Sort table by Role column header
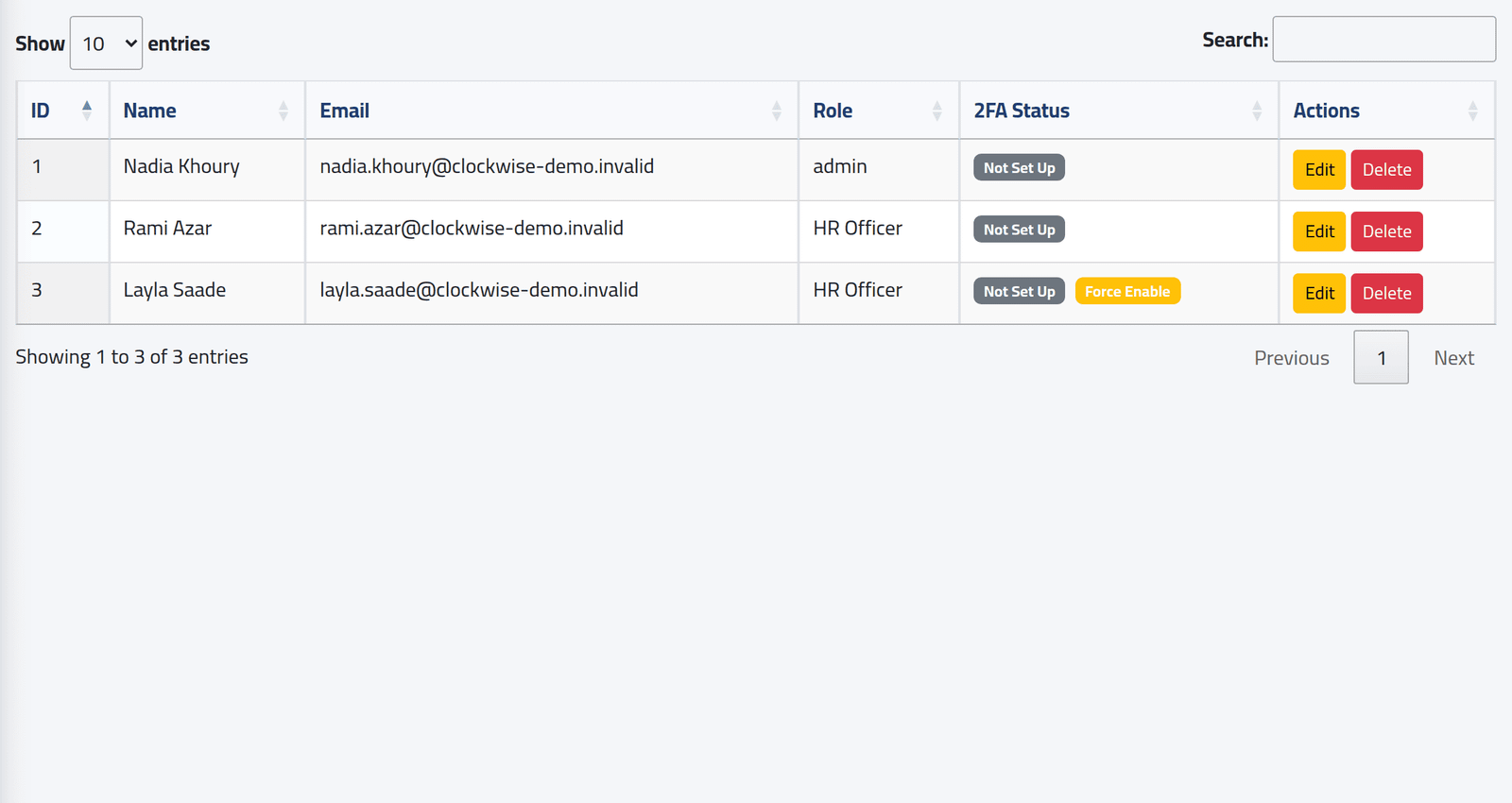Screen dimensions: 1512x803 [x=879, y=111]
